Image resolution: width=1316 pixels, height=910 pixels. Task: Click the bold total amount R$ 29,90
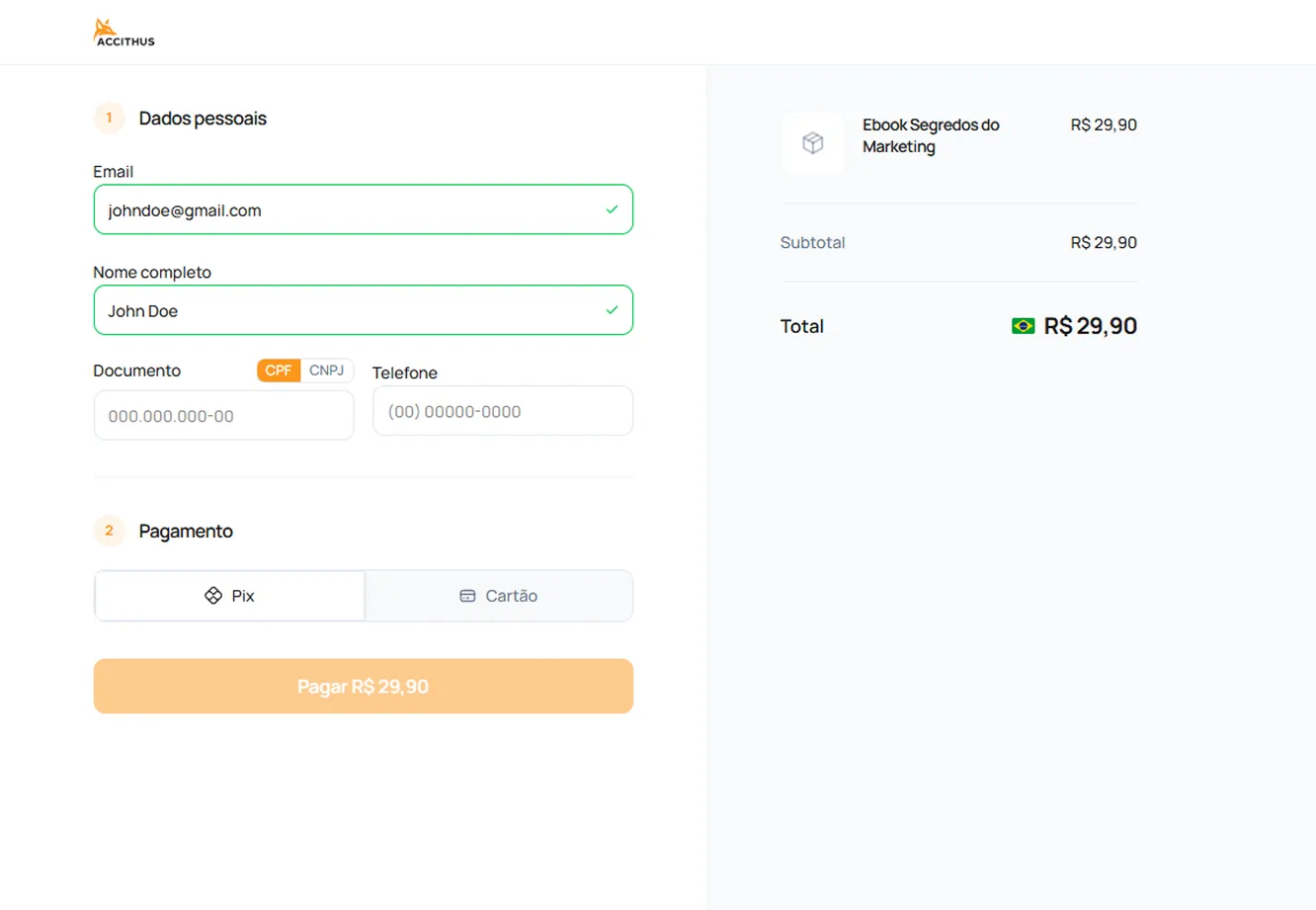(1090, 326)
